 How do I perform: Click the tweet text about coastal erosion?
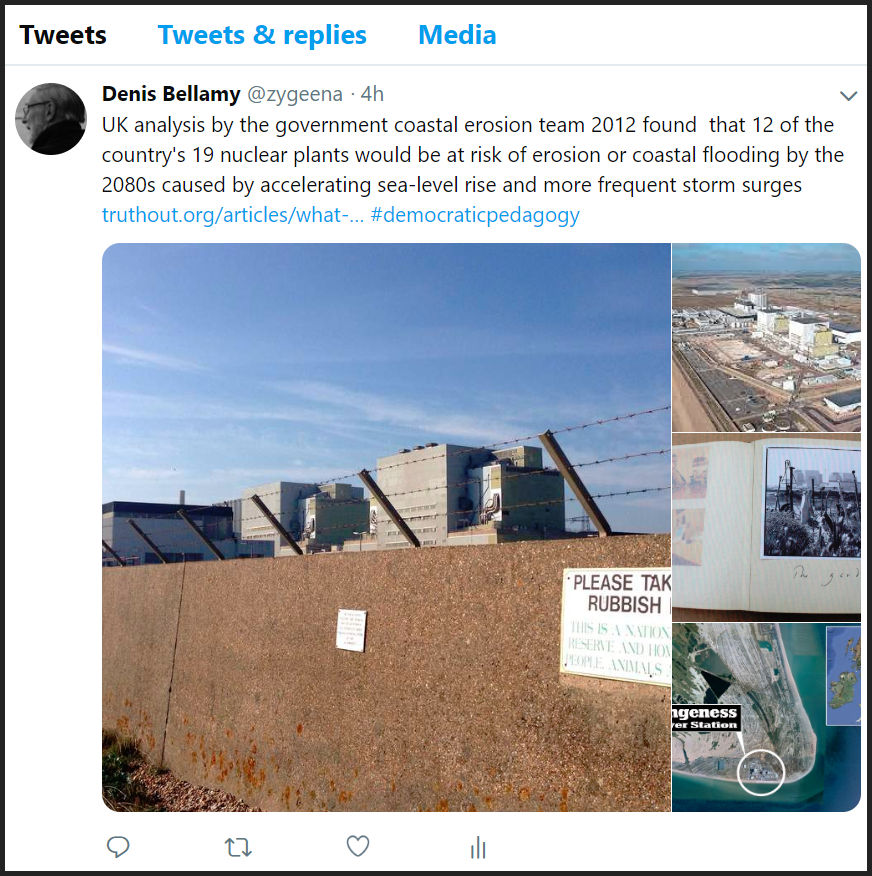point(473,155)
